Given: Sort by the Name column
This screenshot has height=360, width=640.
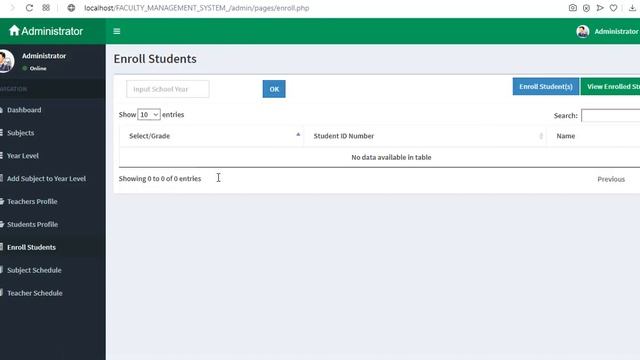Looking at the screenshot, I should click(593, 136).
